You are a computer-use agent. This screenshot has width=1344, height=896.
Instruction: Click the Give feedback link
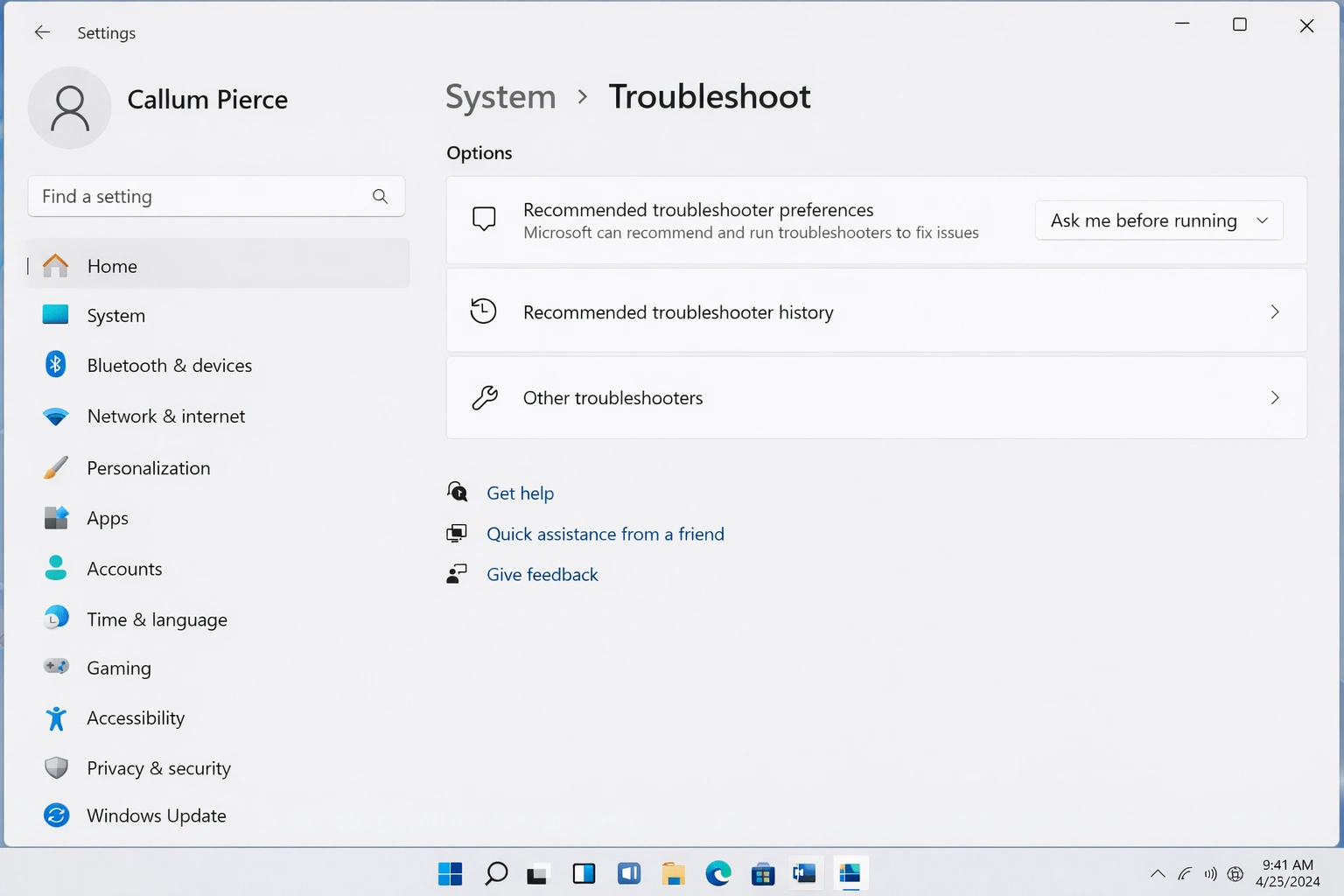542,574
